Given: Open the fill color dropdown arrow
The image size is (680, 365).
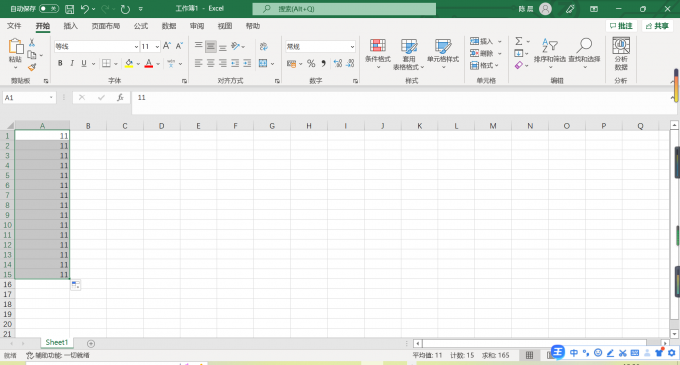Looking at the screenshot, I should click(138, 64).
